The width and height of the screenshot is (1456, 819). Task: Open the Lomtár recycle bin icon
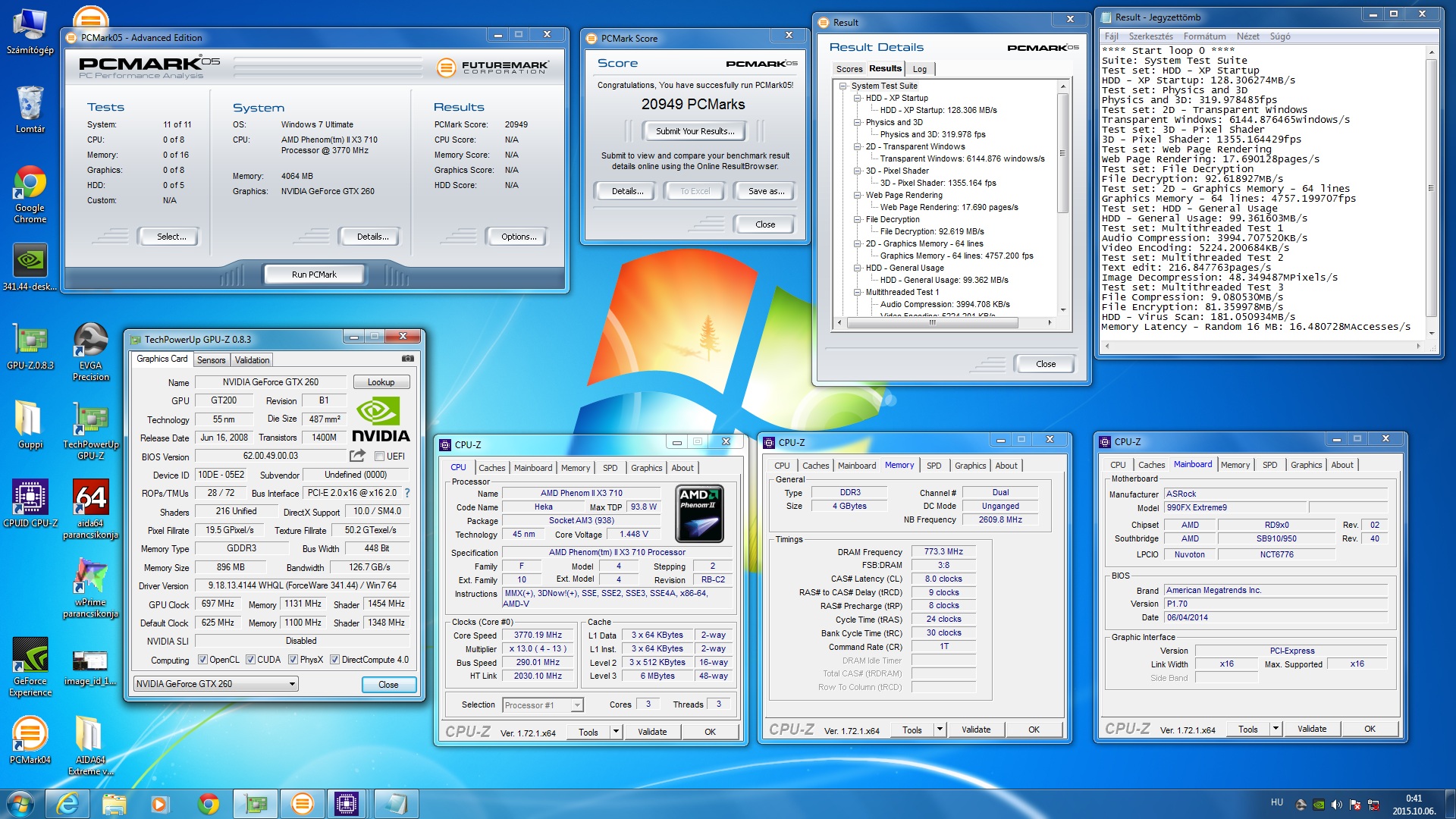click(x=30, y=109)
